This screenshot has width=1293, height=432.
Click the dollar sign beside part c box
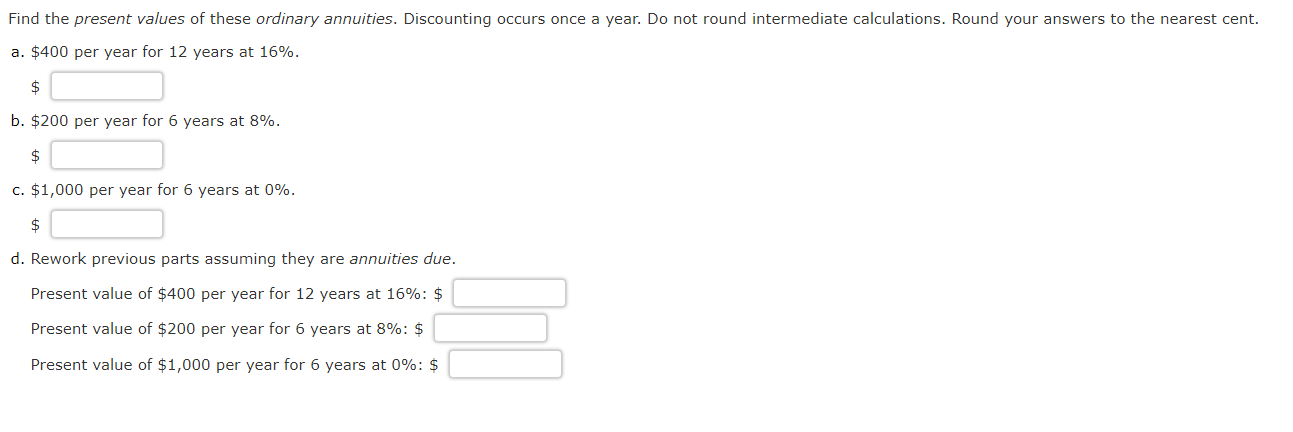pyautogui.click(x=36, y=225)
